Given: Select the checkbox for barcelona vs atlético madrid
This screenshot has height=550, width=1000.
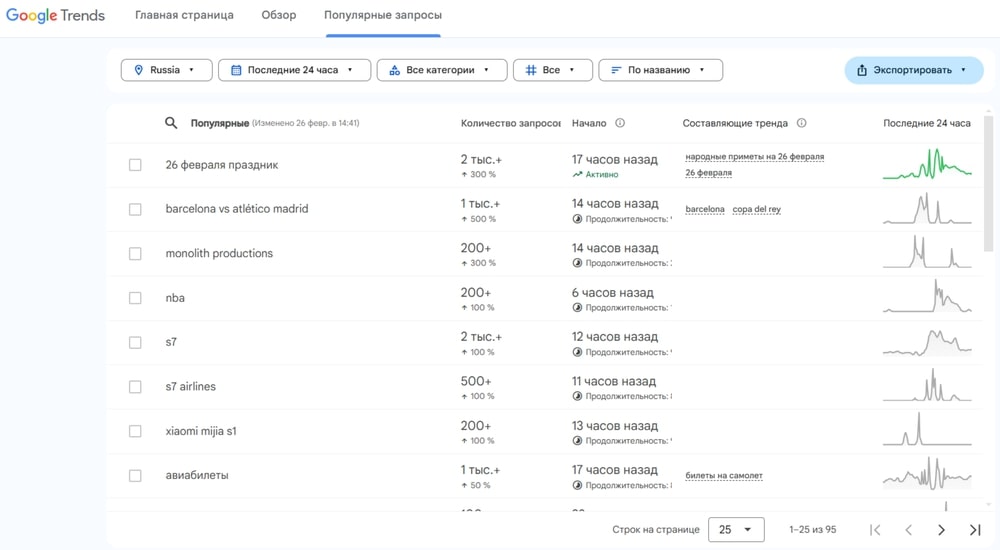Looking at the screenshot, I should [x=135, y=209].
